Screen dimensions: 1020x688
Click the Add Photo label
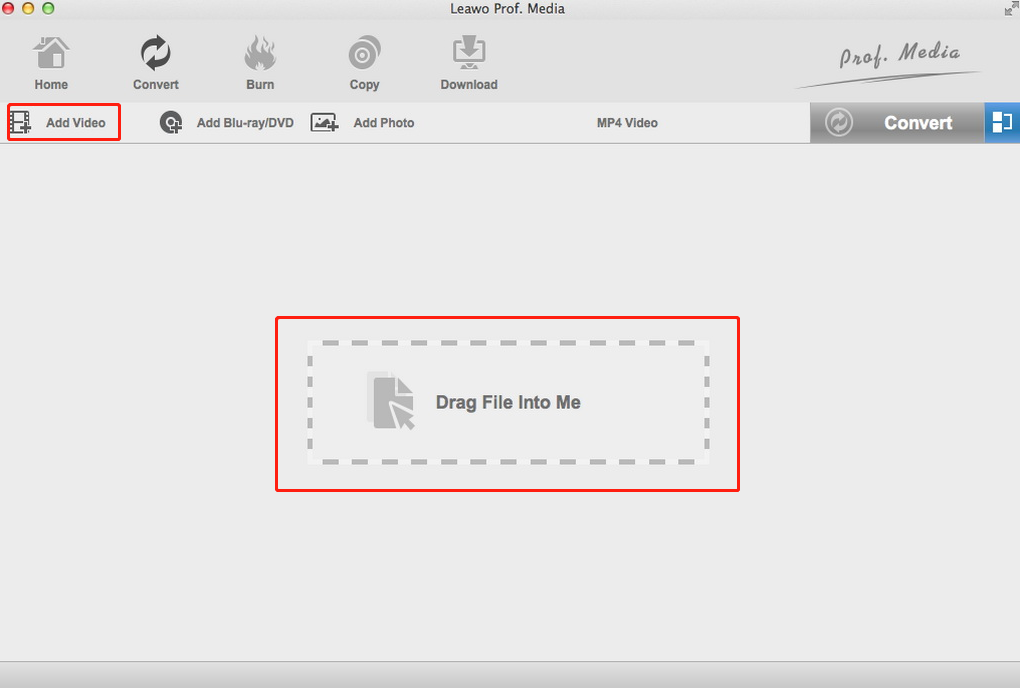tap(384, 123)
